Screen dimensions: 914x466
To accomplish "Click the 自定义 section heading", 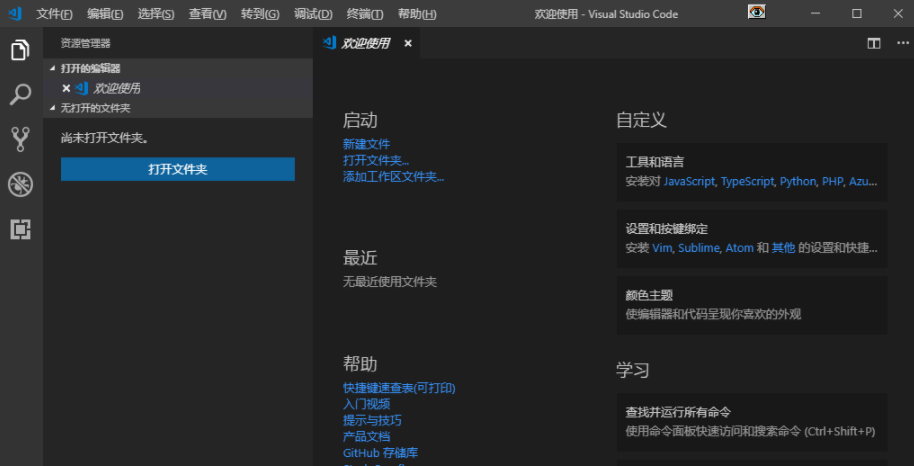I will (641, 120).
